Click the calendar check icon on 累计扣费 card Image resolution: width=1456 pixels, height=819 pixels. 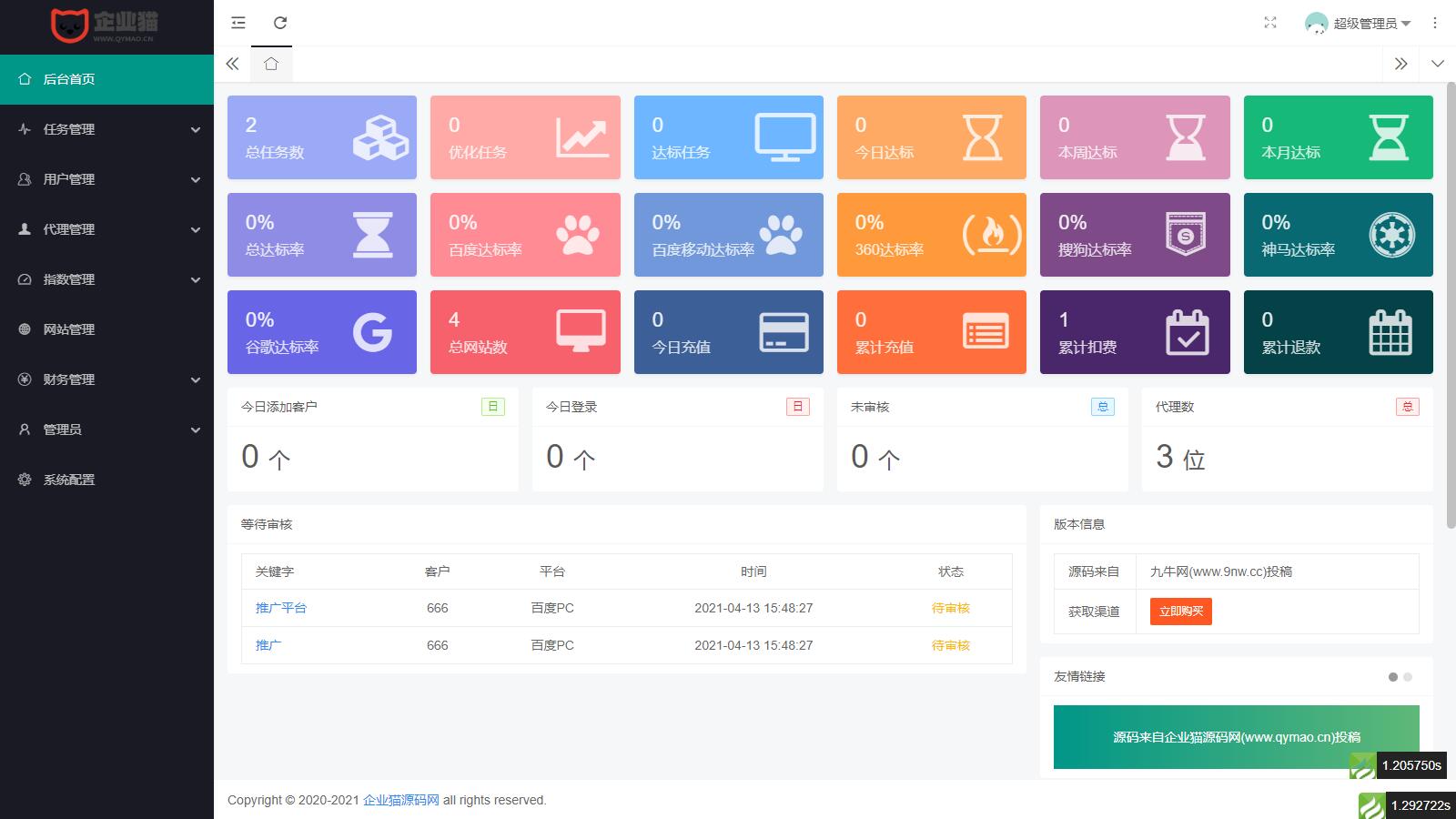point(1187,332)
